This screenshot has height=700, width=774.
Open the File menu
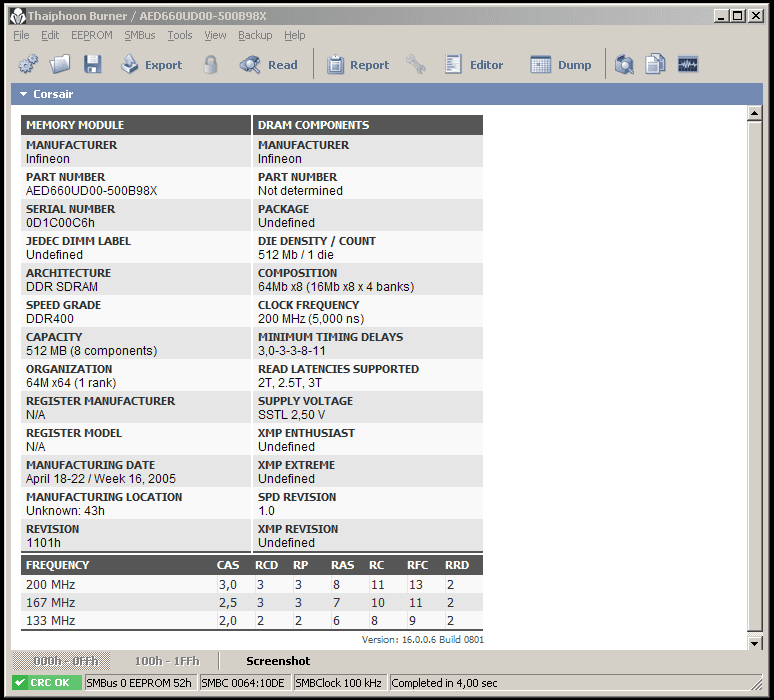pos(21,36)
